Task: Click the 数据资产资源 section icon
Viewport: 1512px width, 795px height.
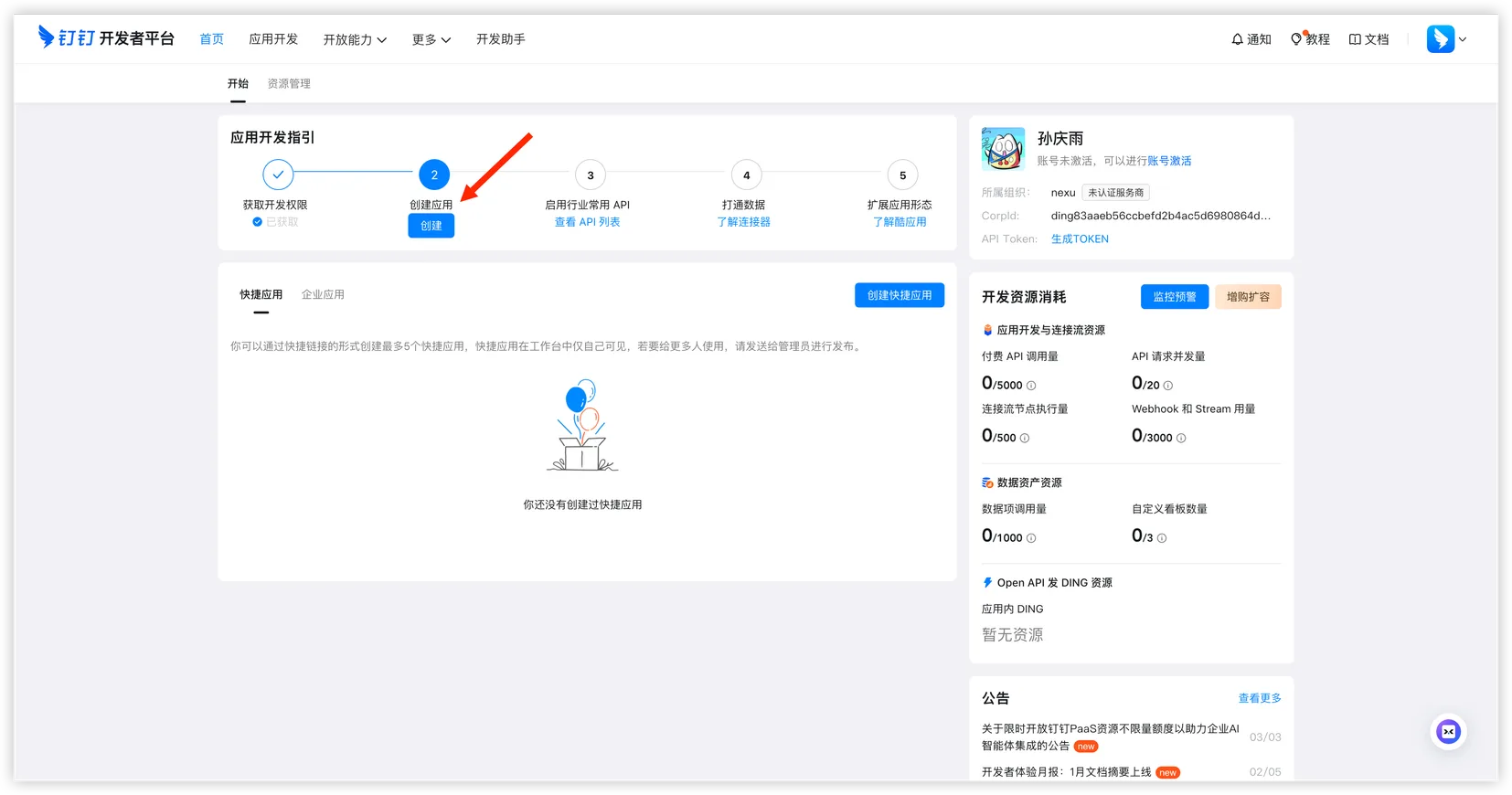Action: point(987,482)
